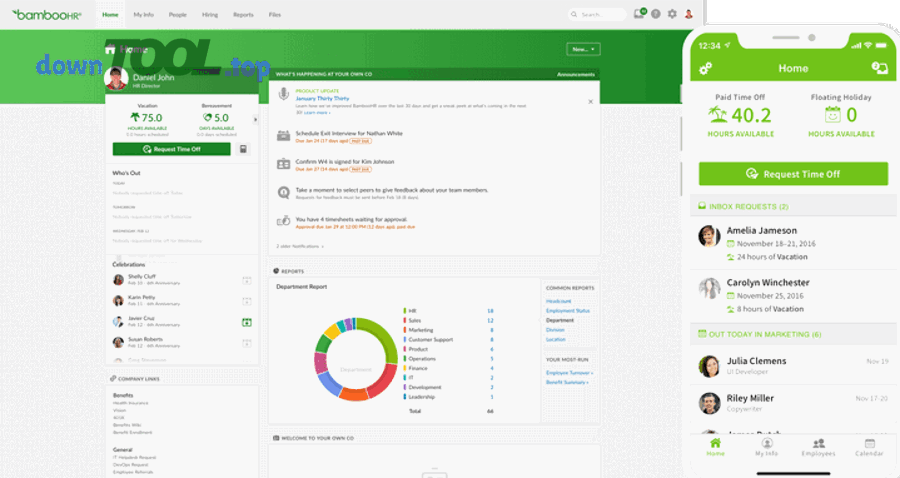This screenshot has height=478, width=900.
Task: Open the user avatar account menu
Action: point(688,15)
